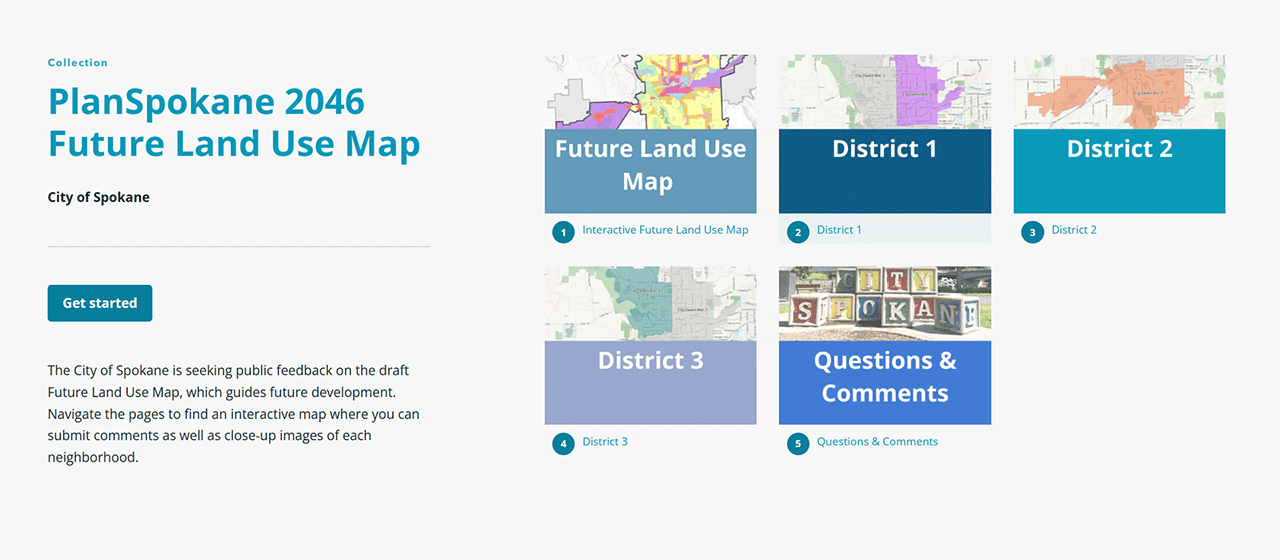Open the District 2 card thumbnail
Viewport: 1280px width, 560px height.
(1119, 134)
